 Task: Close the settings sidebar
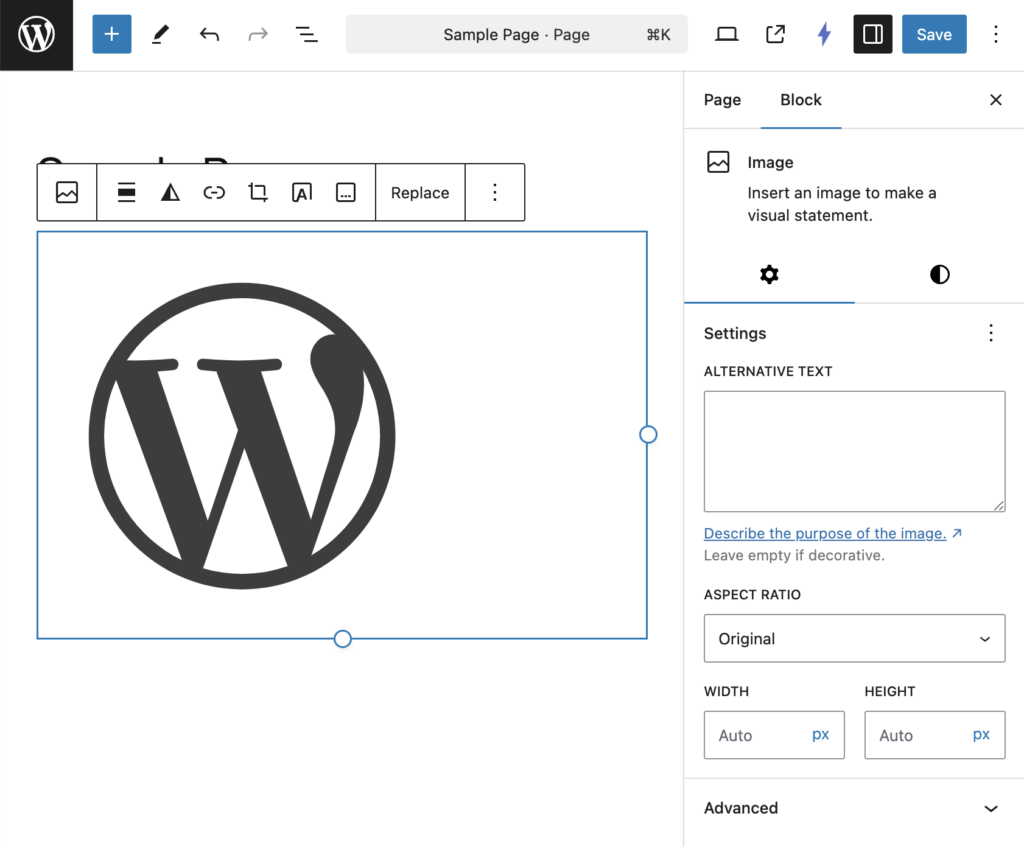tap(995, 100)
